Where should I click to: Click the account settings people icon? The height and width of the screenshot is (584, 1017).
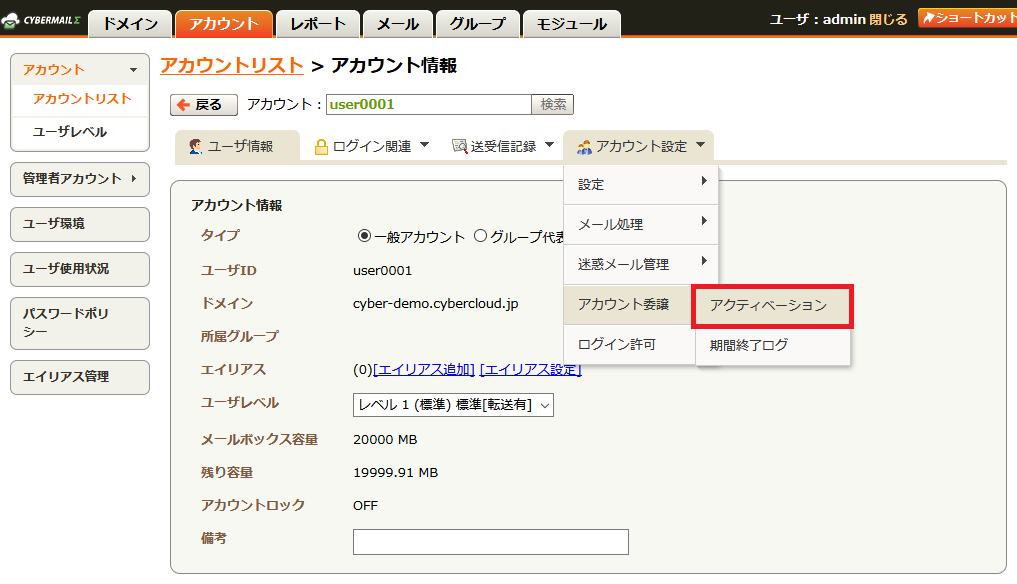584,147
